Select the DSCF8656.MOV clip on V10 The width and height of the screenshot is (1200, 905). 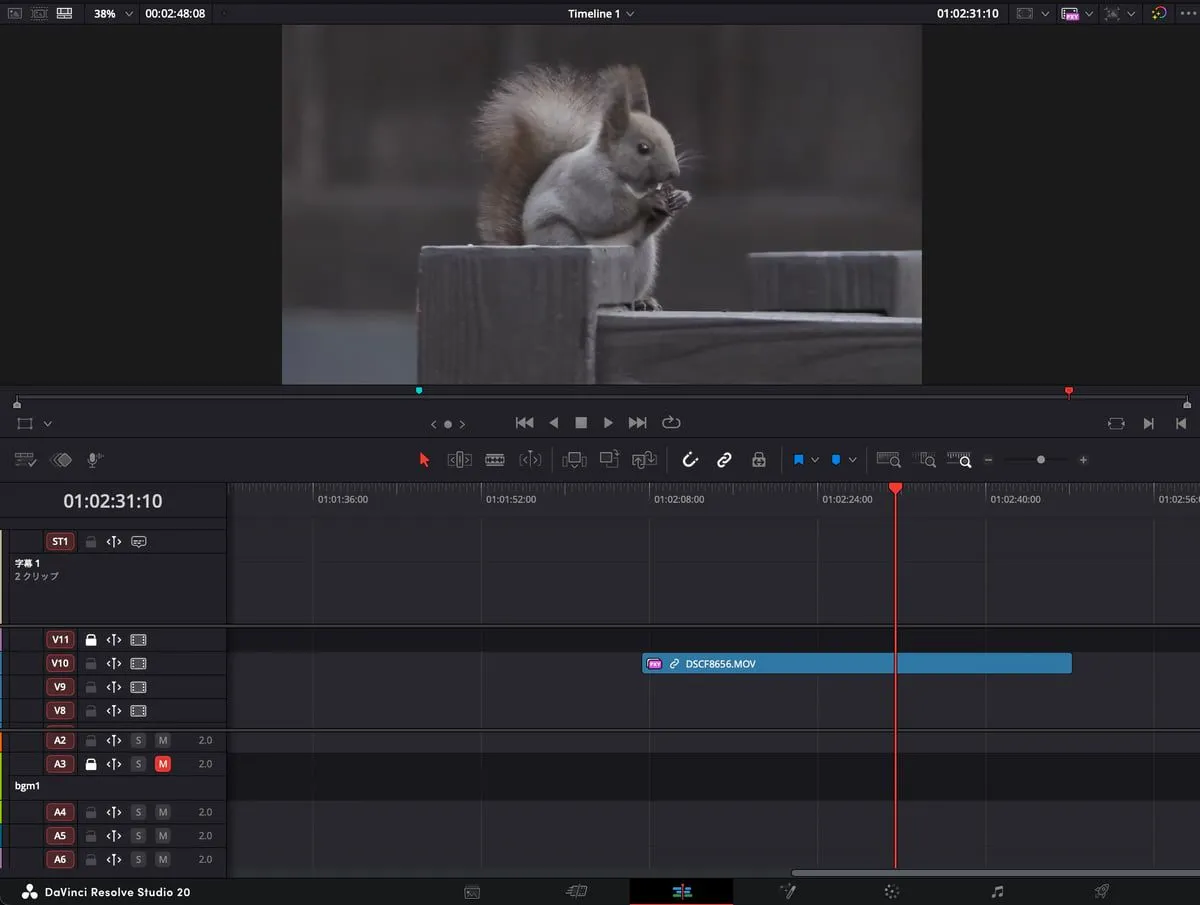pos(857,663)
